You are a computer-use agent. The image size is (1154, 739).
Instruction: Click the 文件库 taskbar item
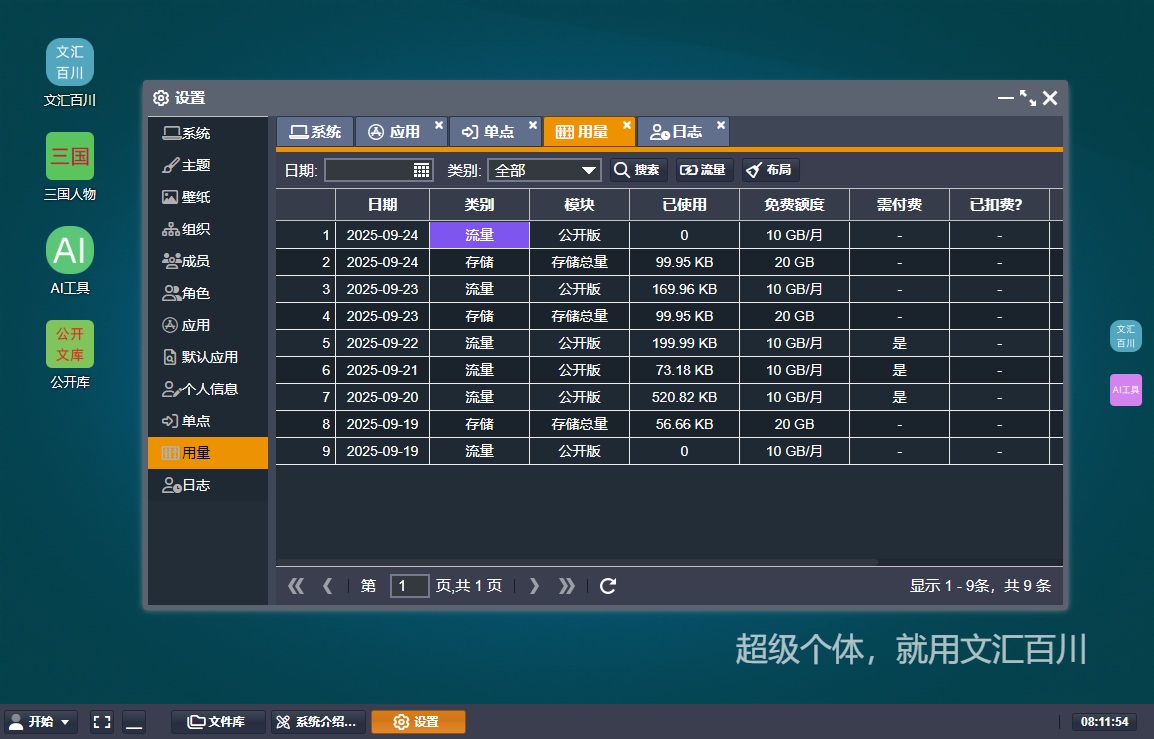pyautogui.click(x=217, y=721)
